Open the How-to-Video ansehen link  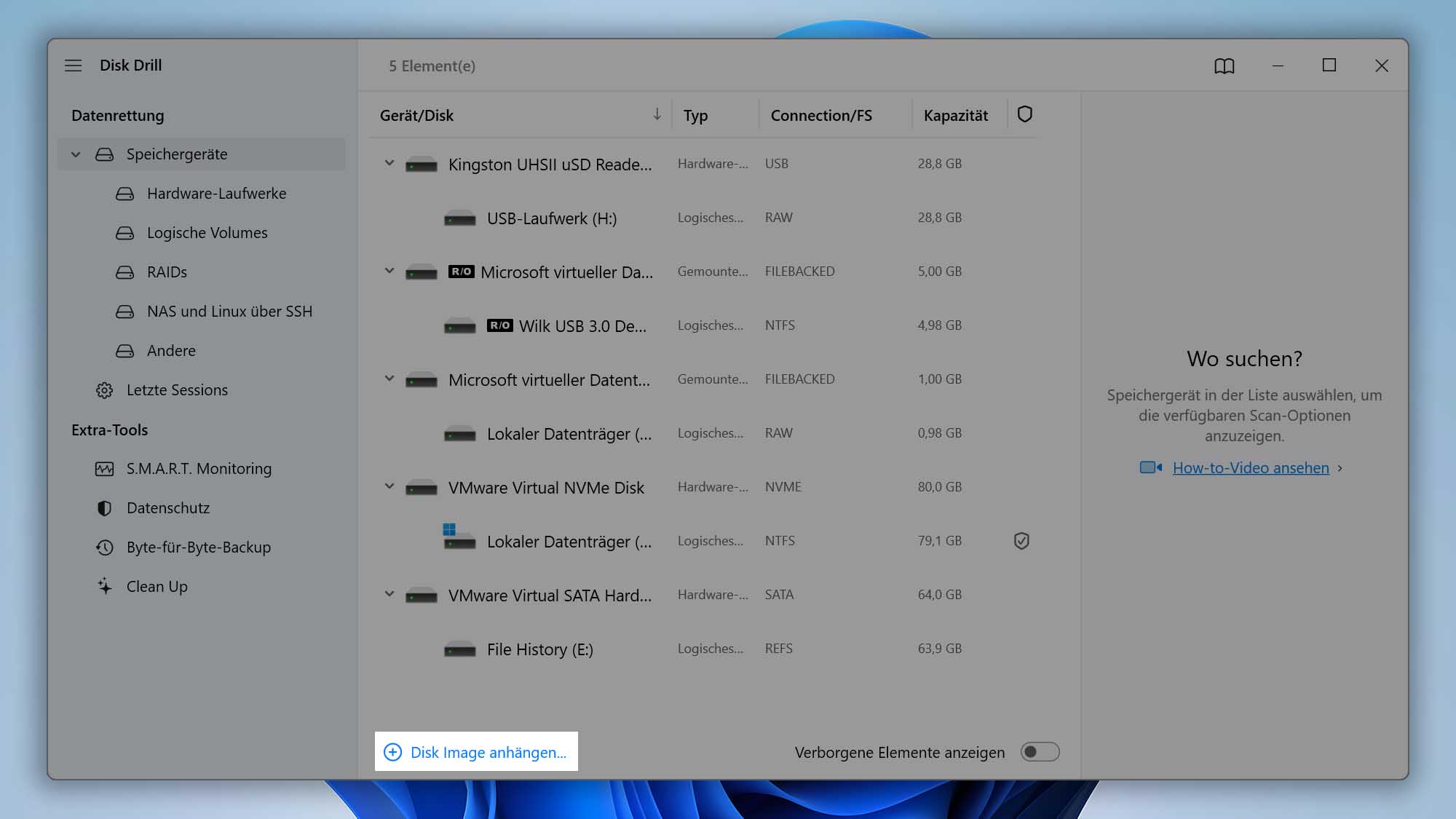click(x=1251, y=468)
